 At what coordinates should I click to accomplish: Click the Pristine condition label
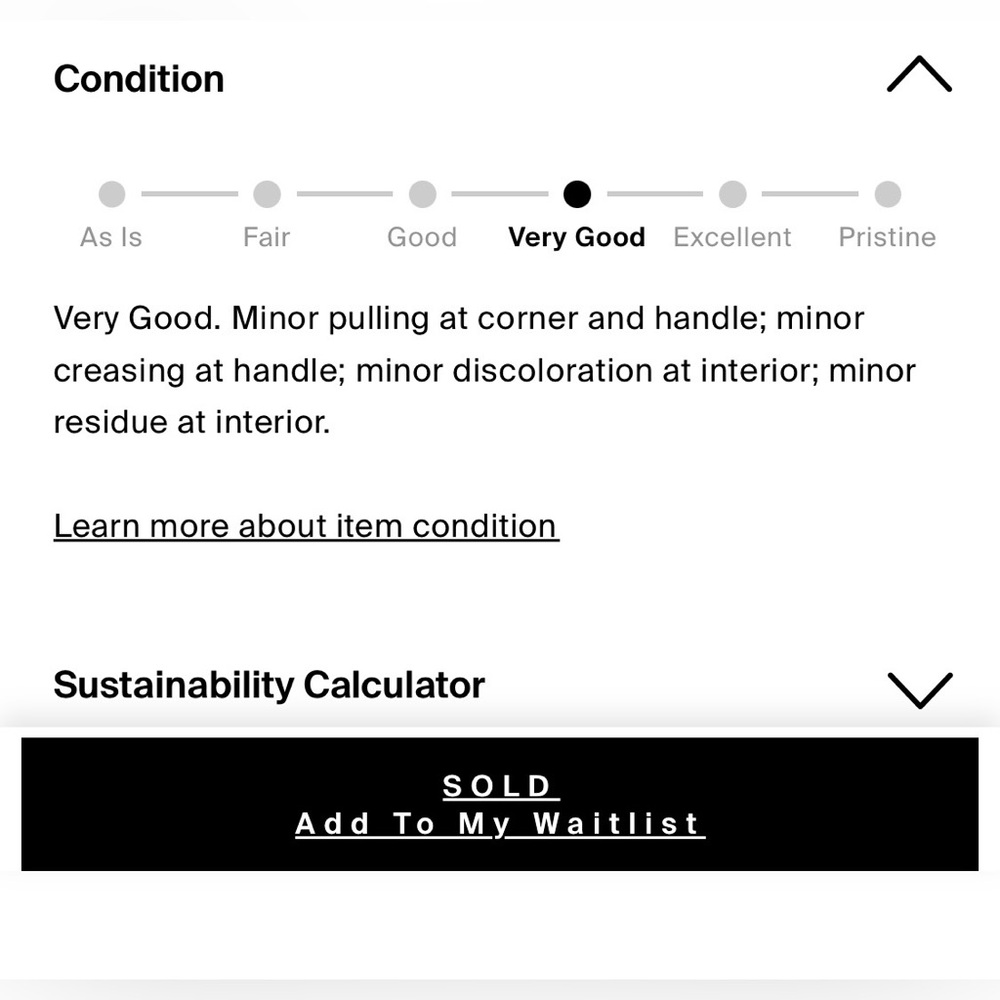coord(887,237)
